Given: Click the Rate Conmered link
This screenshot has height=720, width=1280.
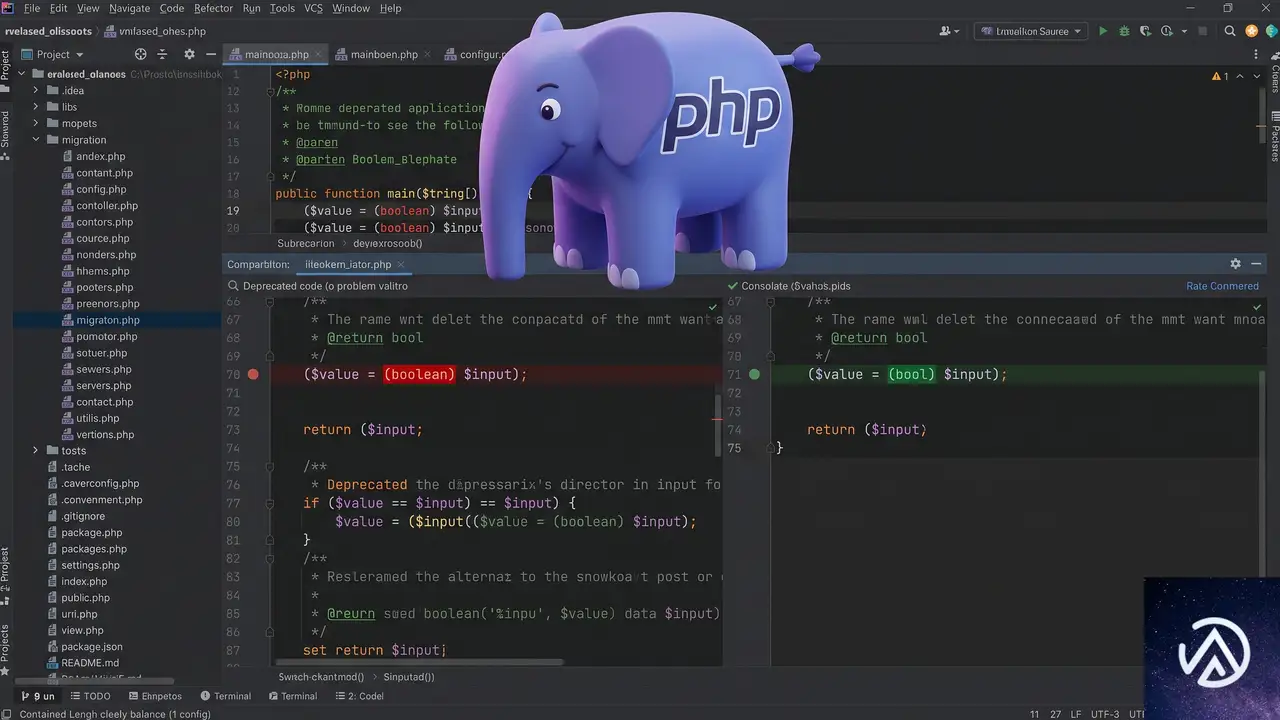Looking at the screenshot, I should click(x=1222, y=286).
